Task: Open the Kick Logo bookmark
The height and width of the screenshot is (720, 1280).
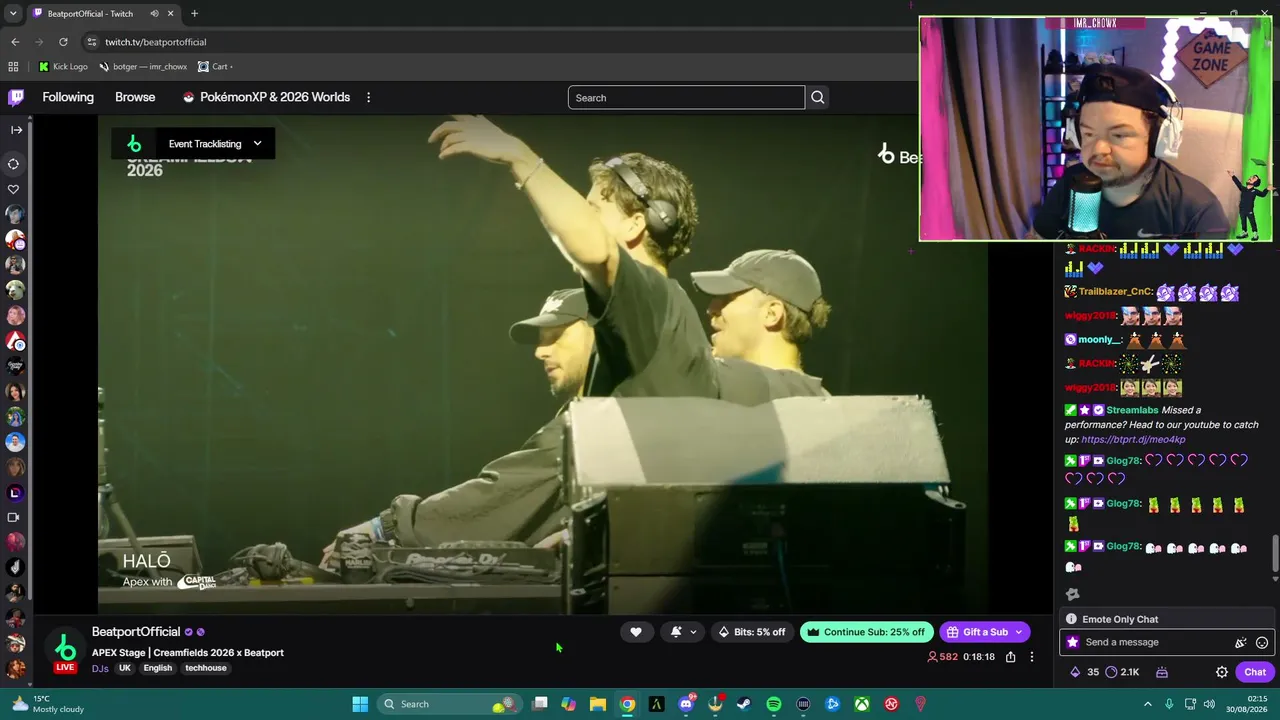Action: 63,67
